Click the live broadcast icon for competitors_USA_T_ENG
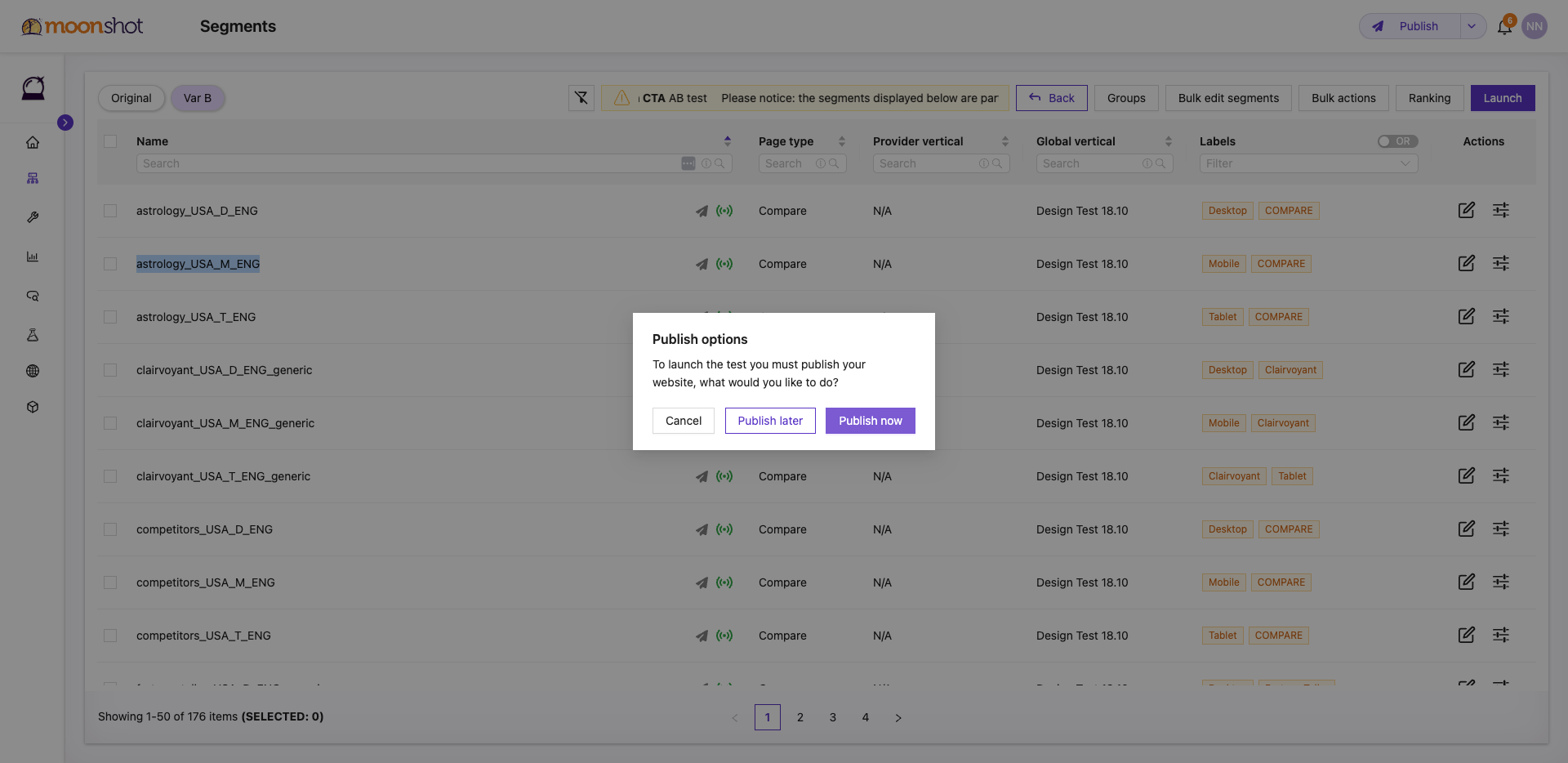The height and width of the screenshot is (763, 1568). [724, 636]
